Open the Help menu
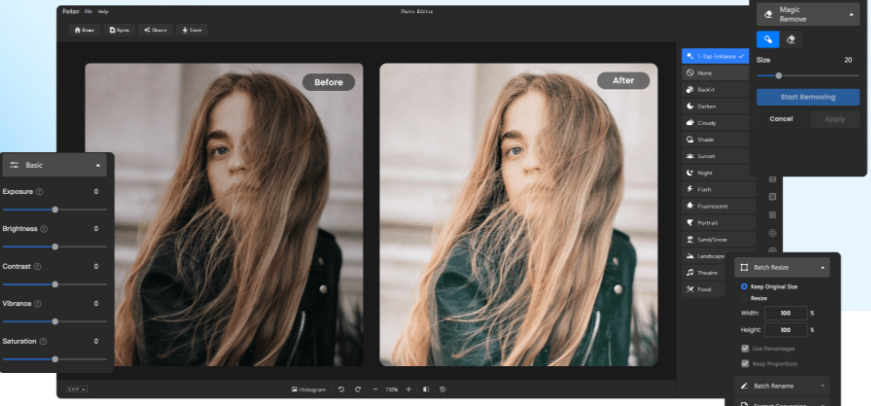Image resolution: width=871 pixels, height=406 pixels. [x=103, y=11]
